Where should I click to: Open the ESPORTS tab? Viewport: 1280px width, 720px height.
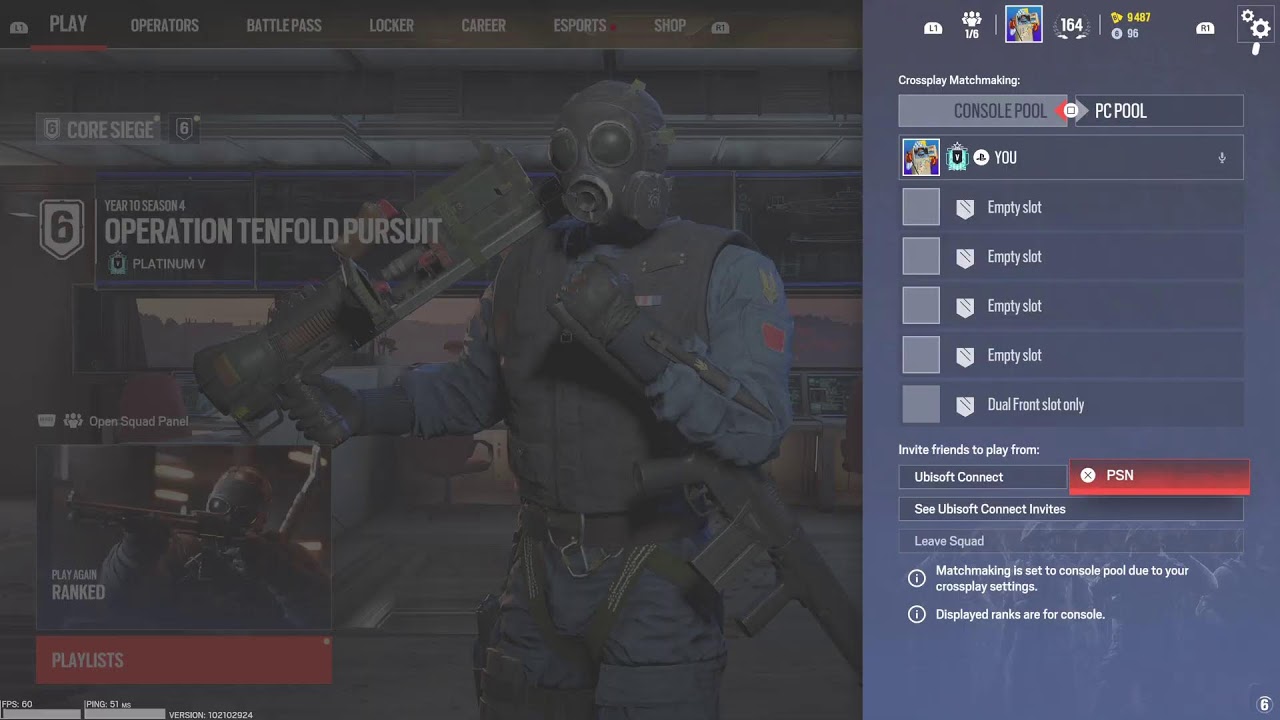coord(580,25)
